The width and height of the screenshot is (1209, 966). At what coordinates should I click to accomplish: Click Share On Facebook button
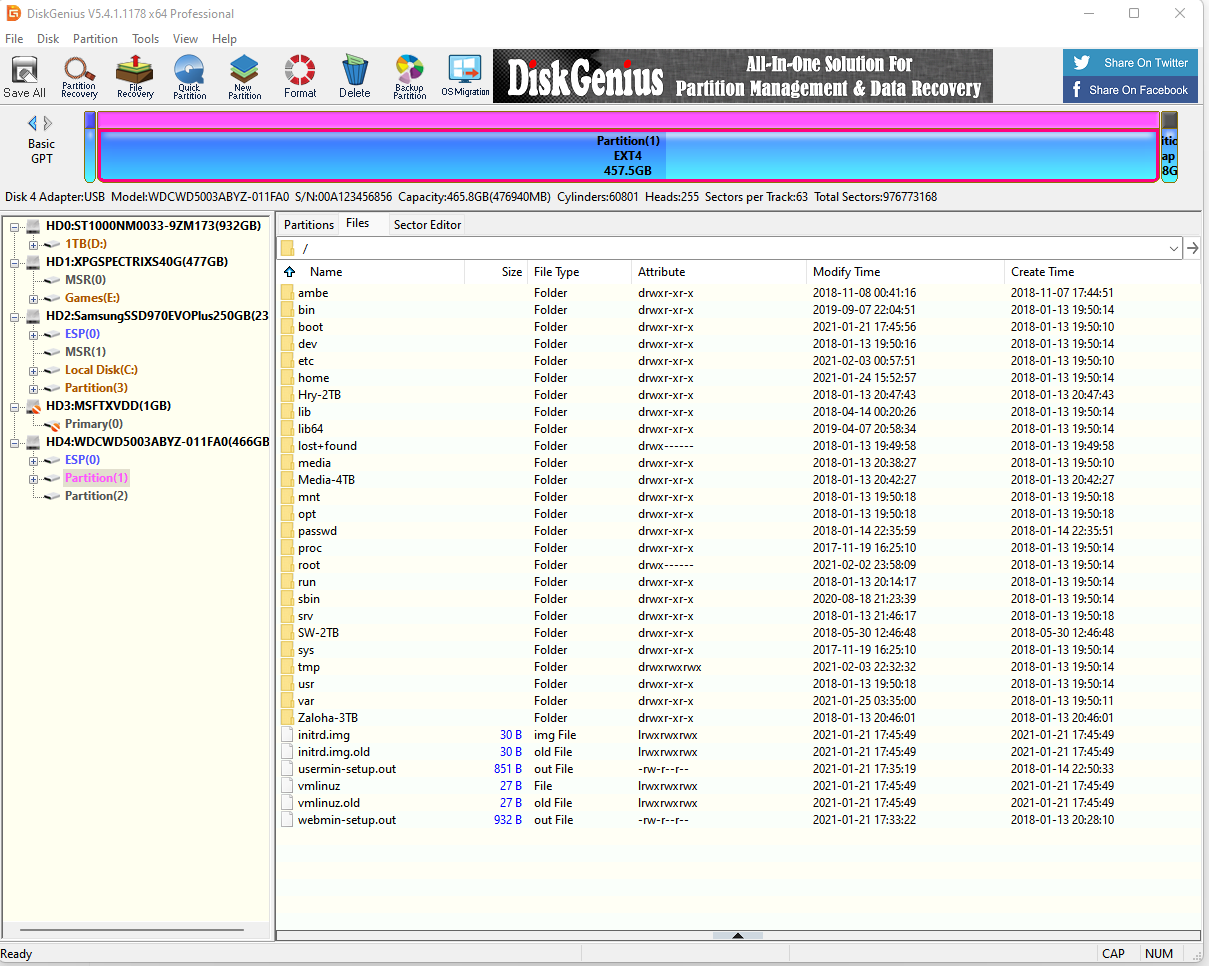click(1130, 90)
